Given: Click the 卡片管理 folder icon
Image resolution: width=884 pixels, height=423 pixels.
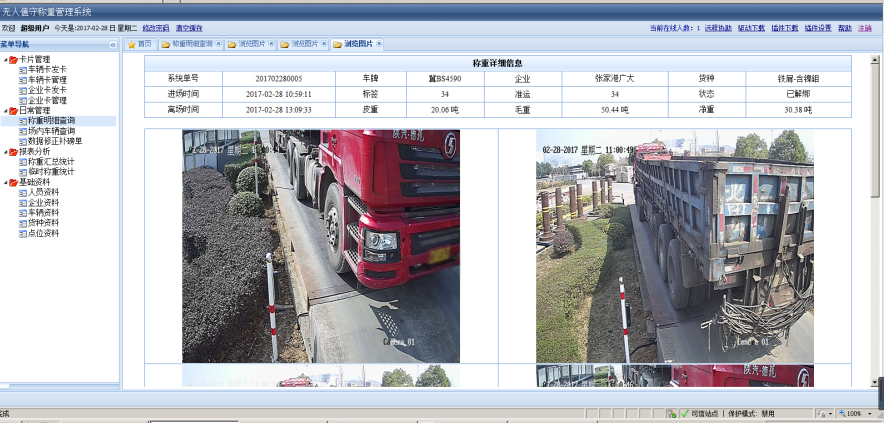Looking at the screenshot, I should point(14,60).
